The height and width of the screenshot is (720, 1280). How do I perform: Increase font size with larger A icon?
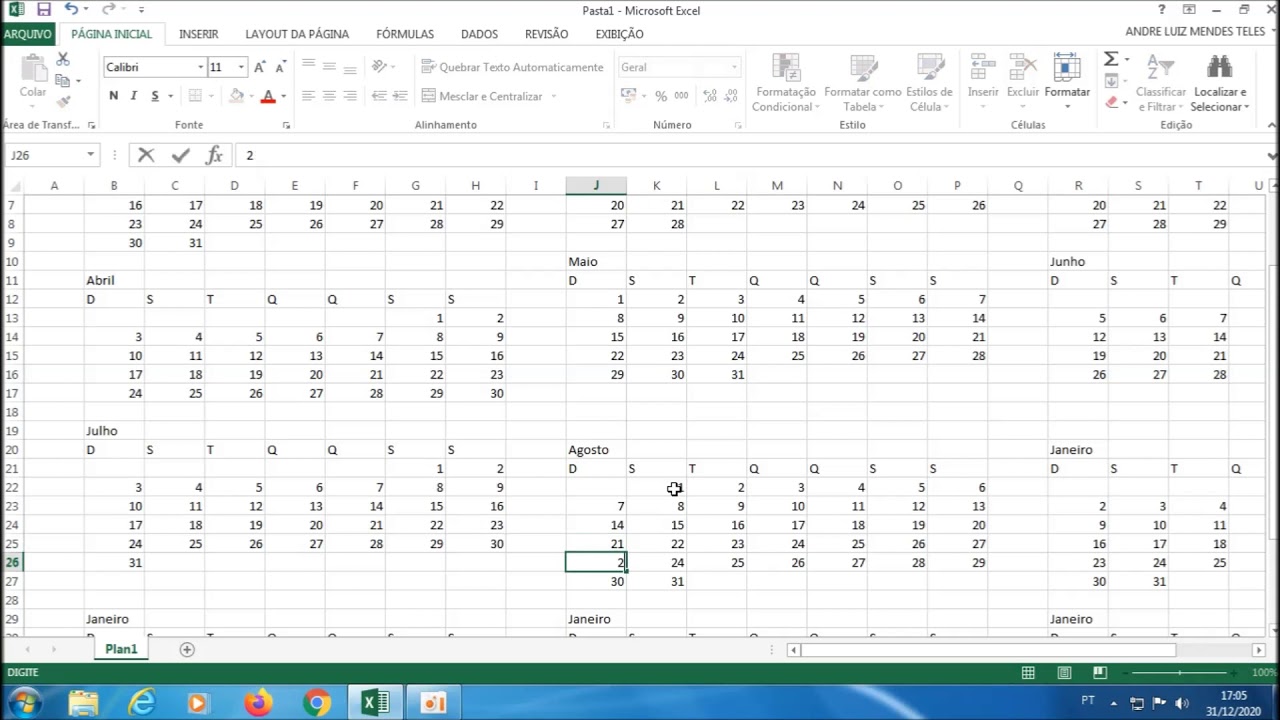click(259, 67)
